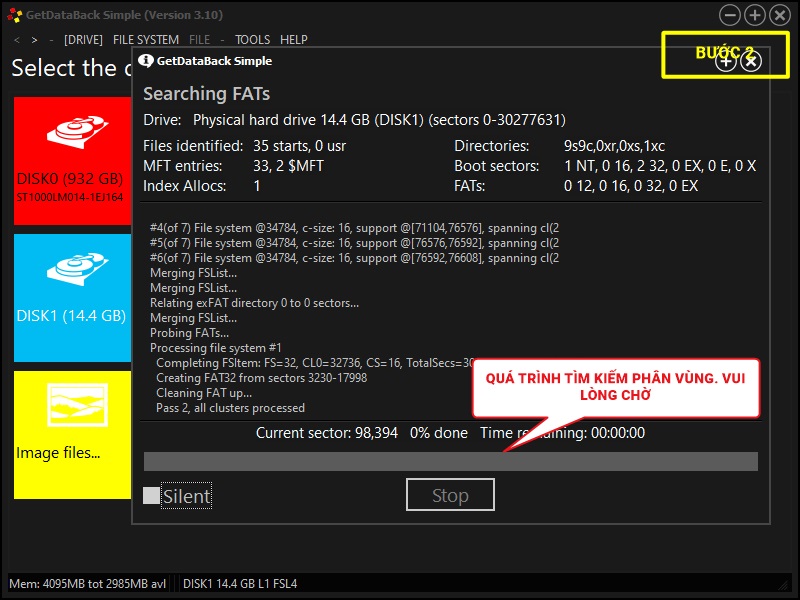Open the TOOLS menu
The width and height of the screenshot is (800, 600).
click(253, 40)
